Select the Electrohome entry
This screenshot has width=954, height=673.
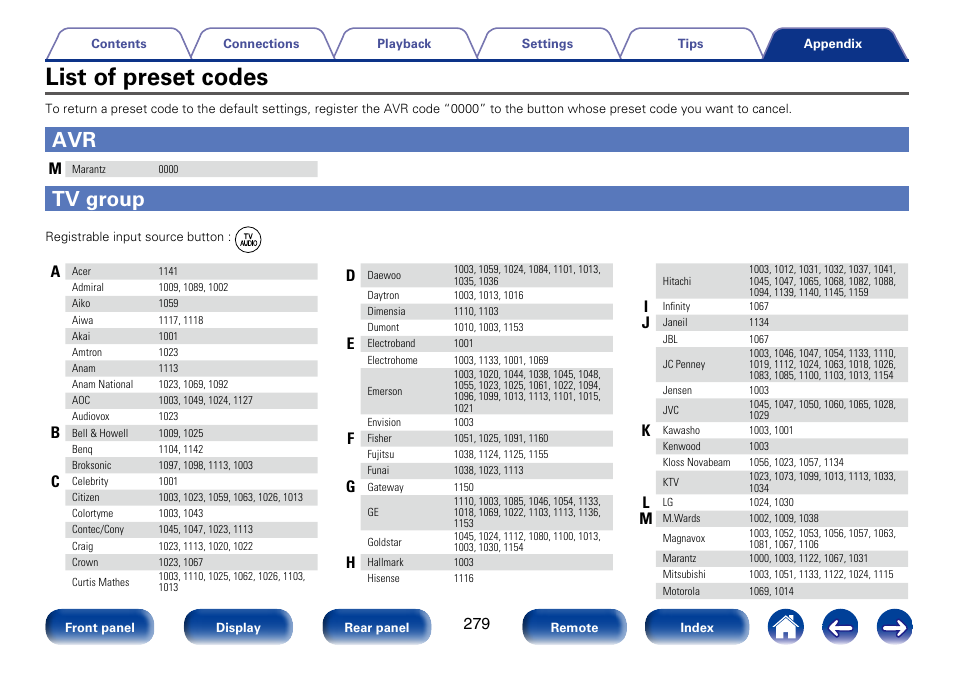[x=487, y=360]
